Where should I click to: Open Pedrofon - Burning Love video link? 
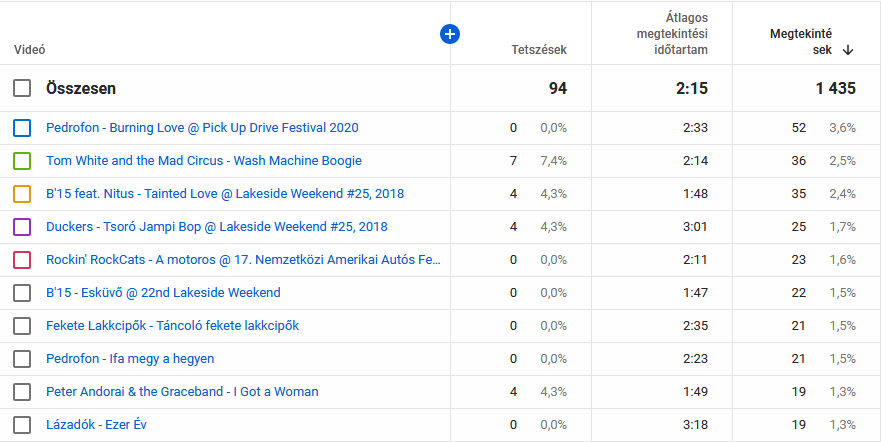tap(202, 128)
